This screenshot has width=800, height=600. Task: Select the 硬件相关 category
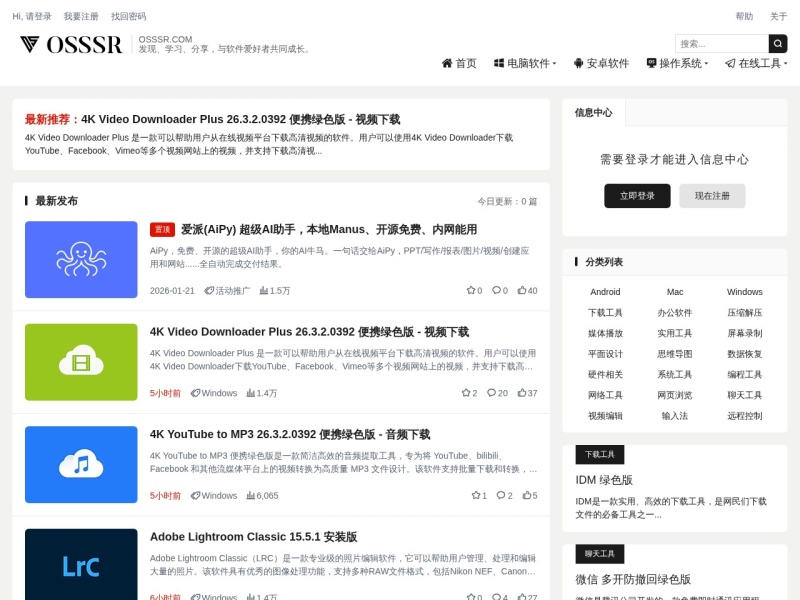coord(605,374)
